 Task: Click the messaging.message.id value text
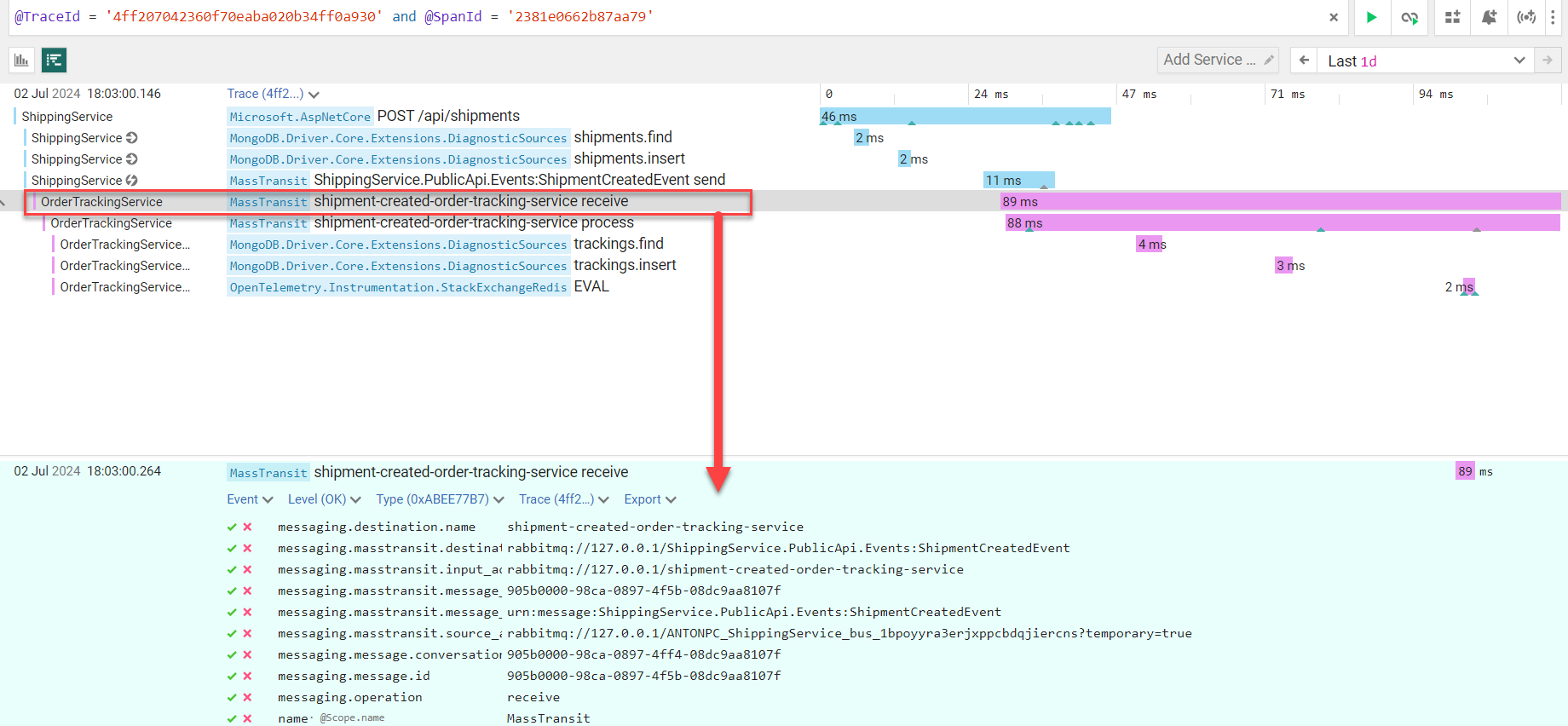pyautogui.click(x=644, y=676)
